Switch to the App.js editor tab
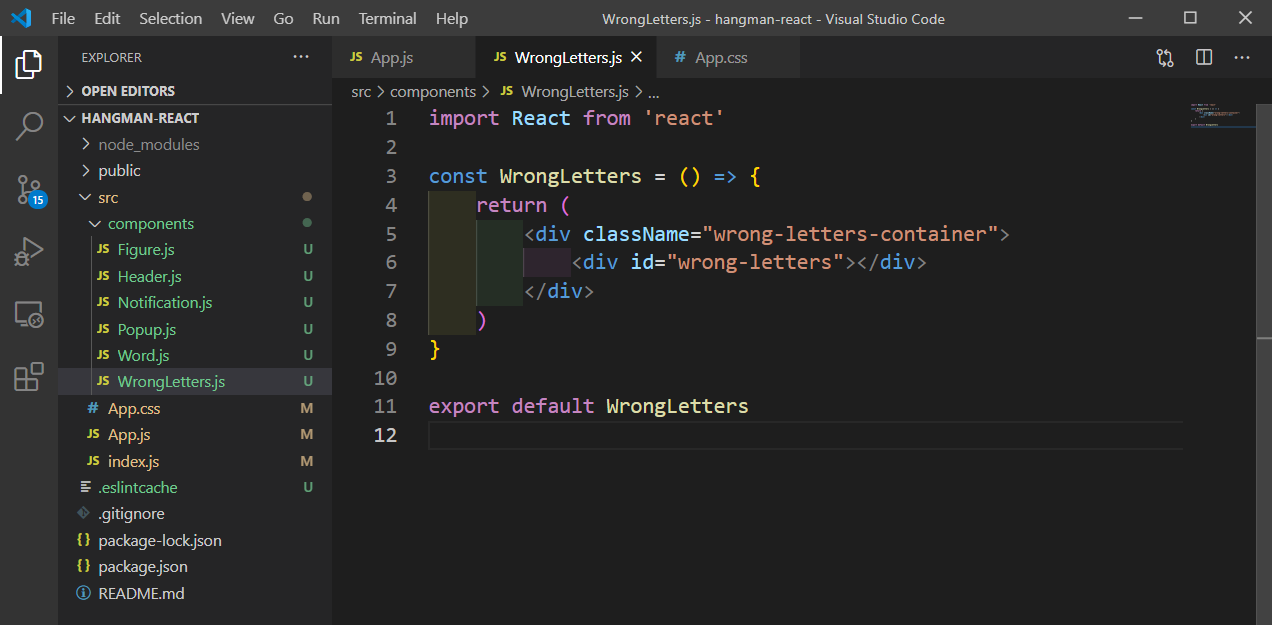Screen dimensions: 1272x625 pos(404,58)
